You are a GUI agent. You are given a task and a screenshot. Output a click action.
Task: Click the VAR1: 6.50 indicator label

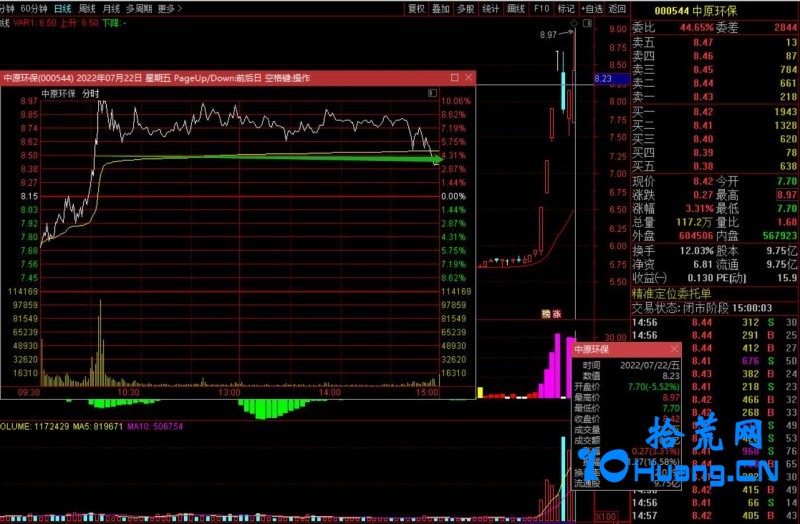pos(35,23)
